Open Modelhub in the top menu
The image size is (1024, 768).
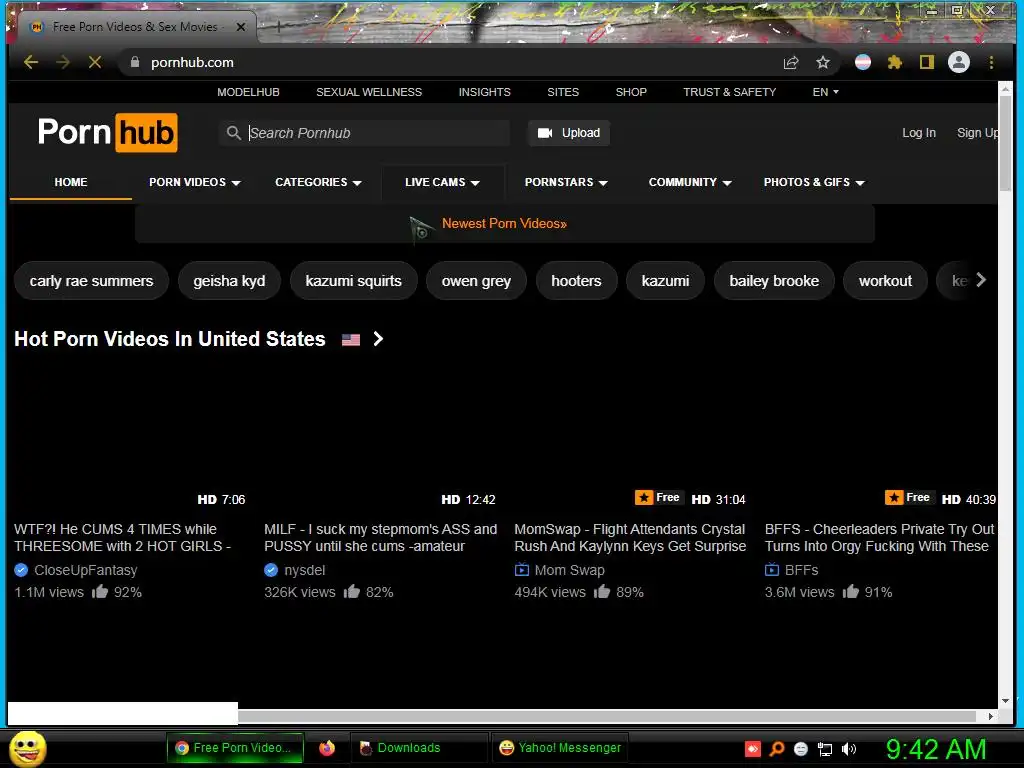point(248,92)
